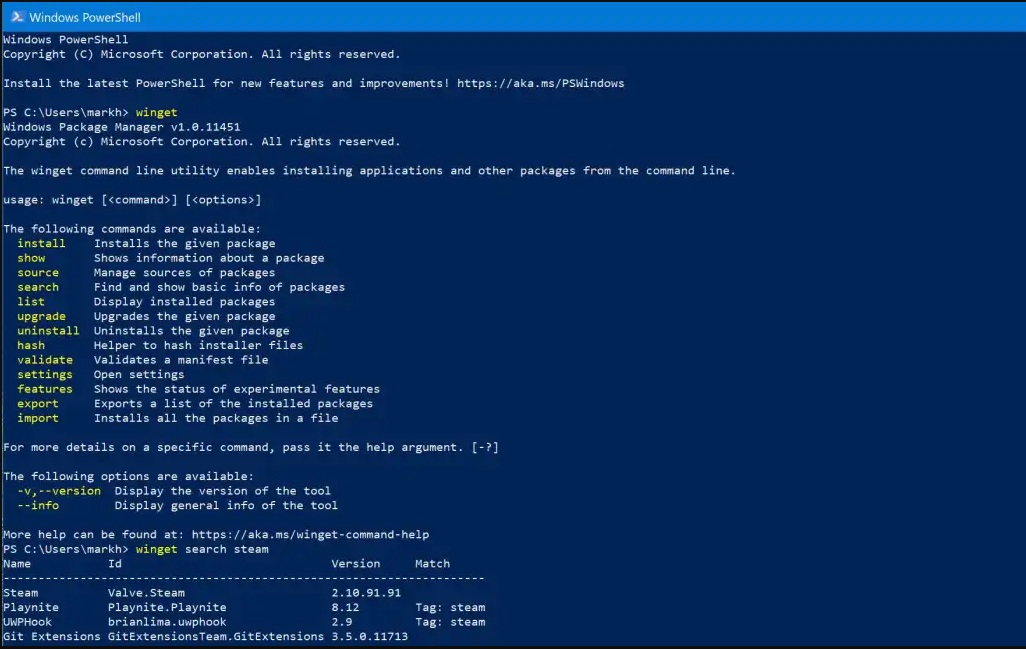Open the https://aka.ms/winget-command-help link

point(310,535)
